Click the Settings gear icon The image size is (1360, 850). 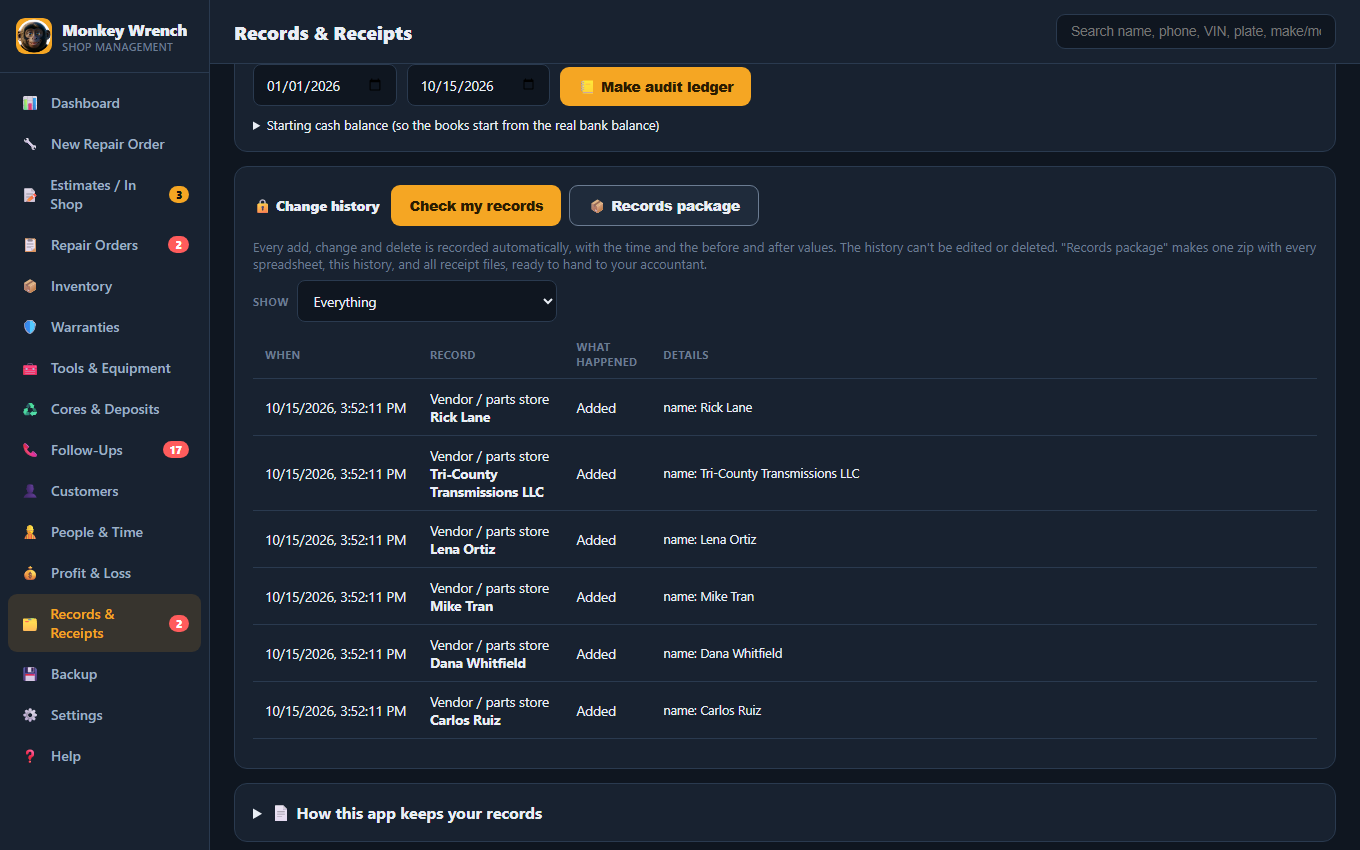30,715
